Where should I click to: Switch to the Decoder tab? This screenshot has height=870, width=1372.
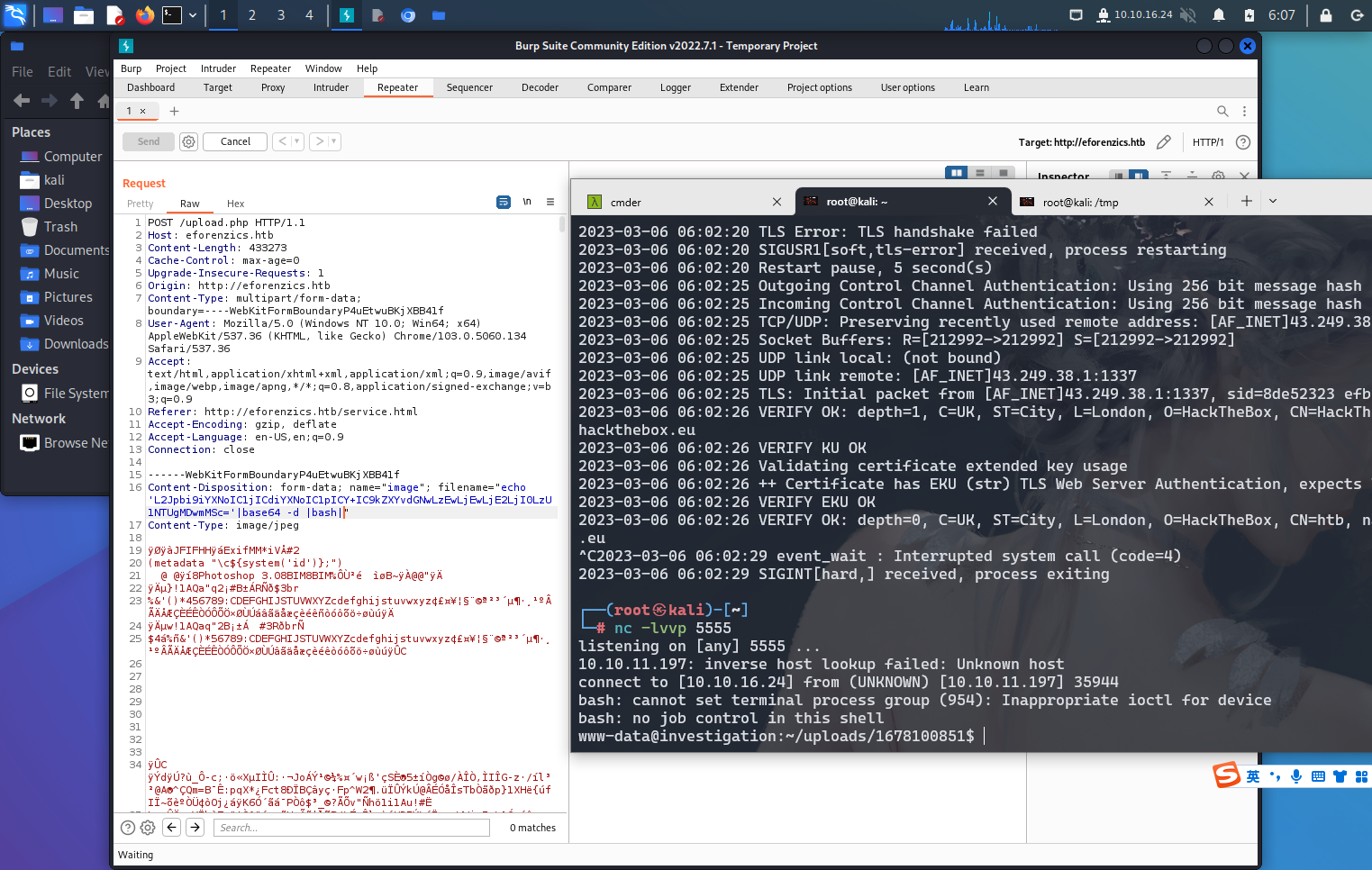[x=540, y=87]
